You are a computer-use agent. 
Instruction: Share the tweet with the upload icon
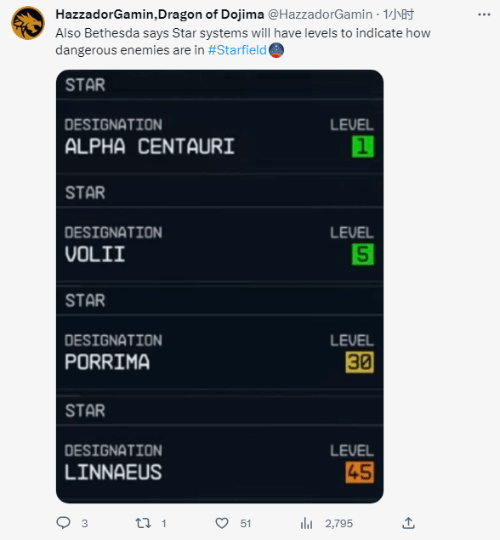(x=408, y=523)
